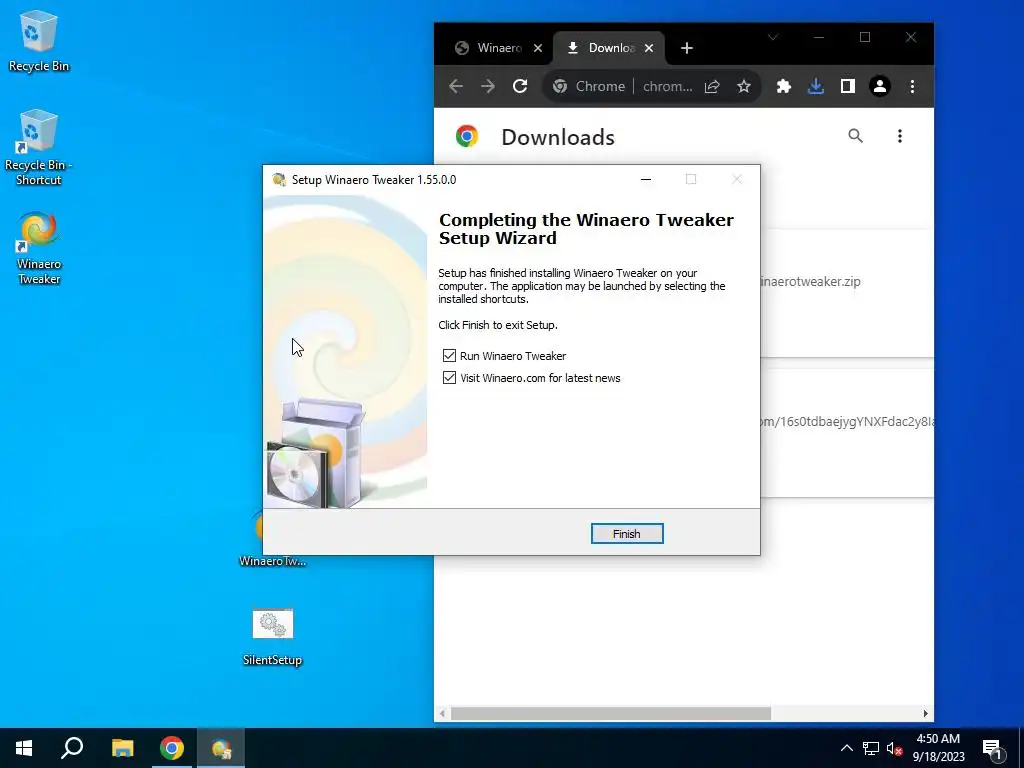The image size is (1024, 768).
Task: Close the Downloads tab in Chrome
Action: click(x=648, y=48)
